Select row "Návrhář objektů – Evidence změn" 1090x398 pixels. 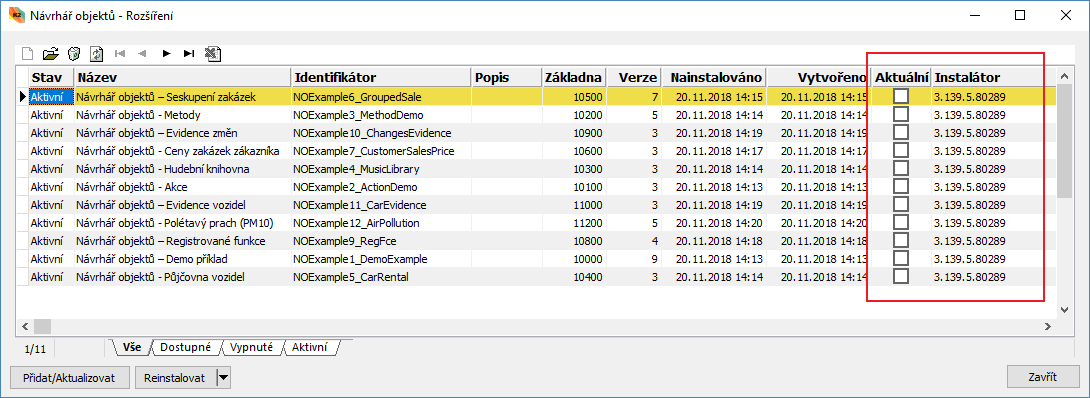[536, 133]
